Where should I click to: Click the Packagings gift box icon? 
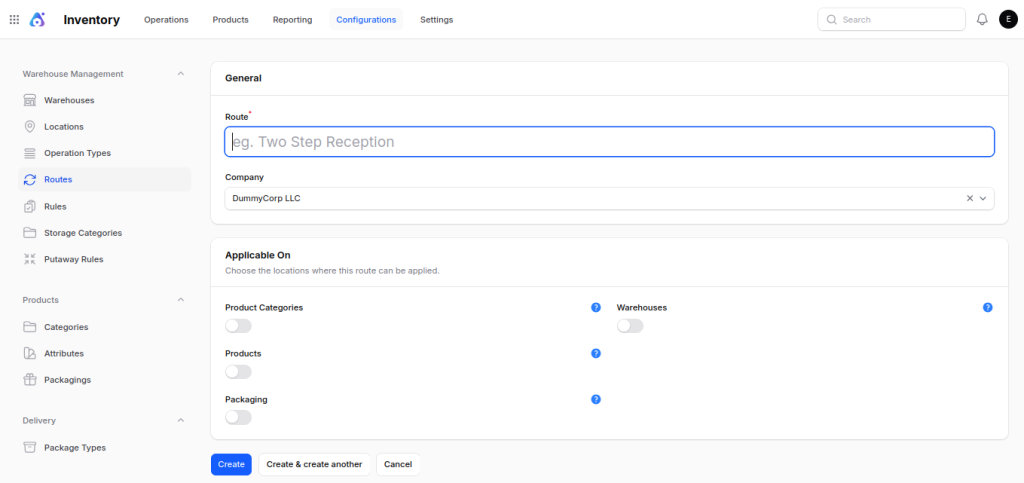(29, 380)
